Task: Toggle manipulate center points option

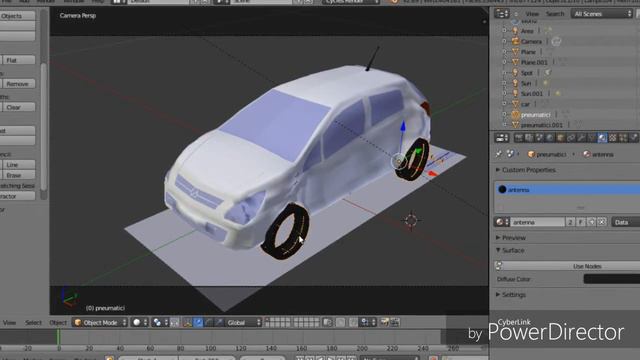Action: pyautogui.click(x=175, y=322)
